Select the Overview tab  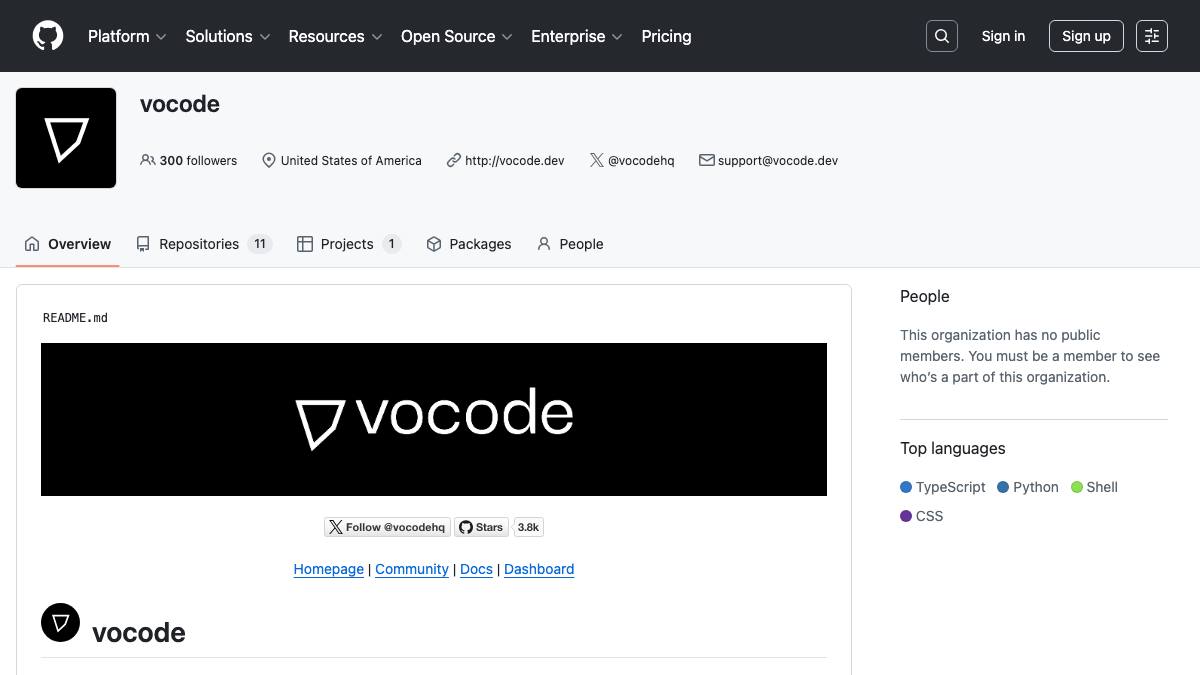68,244
